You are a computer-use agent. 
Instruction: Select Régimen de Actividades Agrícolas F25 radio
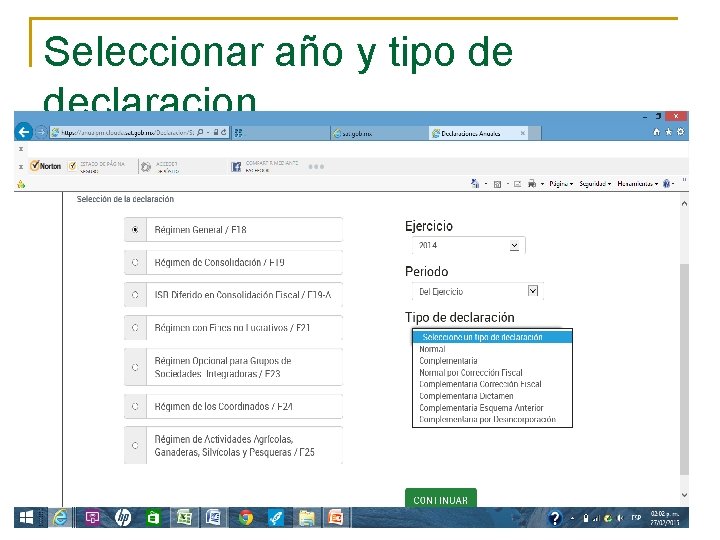coord(135,445)
